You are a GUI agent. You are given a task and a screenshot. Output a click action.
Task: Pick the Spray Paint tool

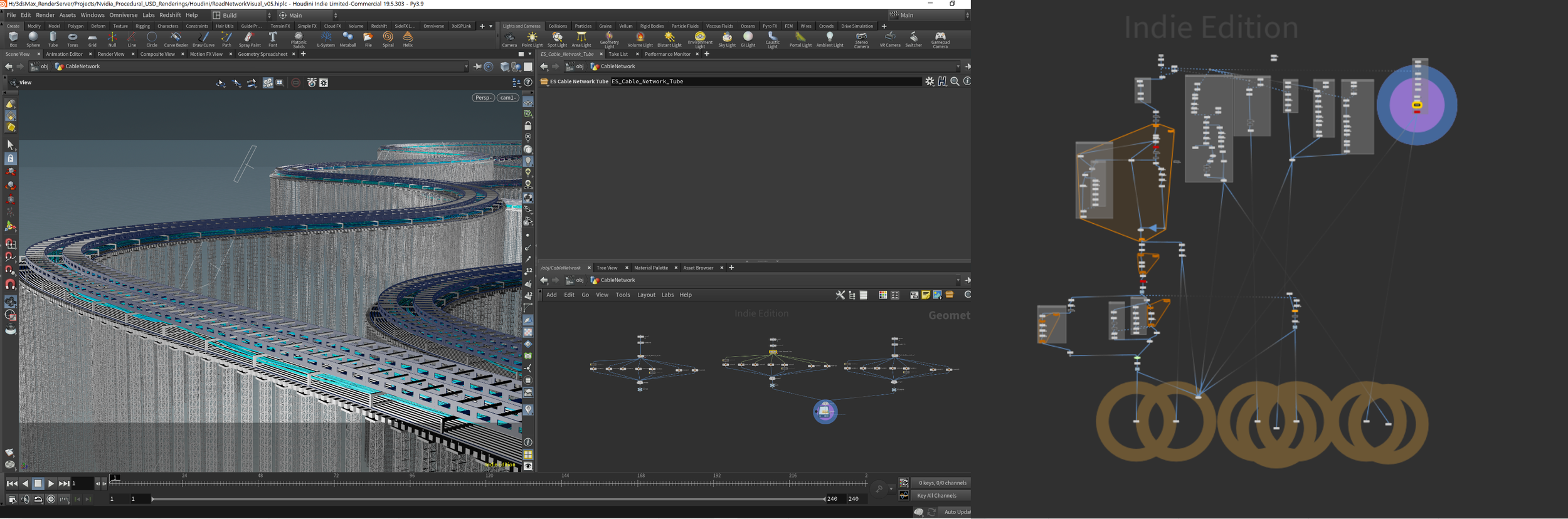250,39
